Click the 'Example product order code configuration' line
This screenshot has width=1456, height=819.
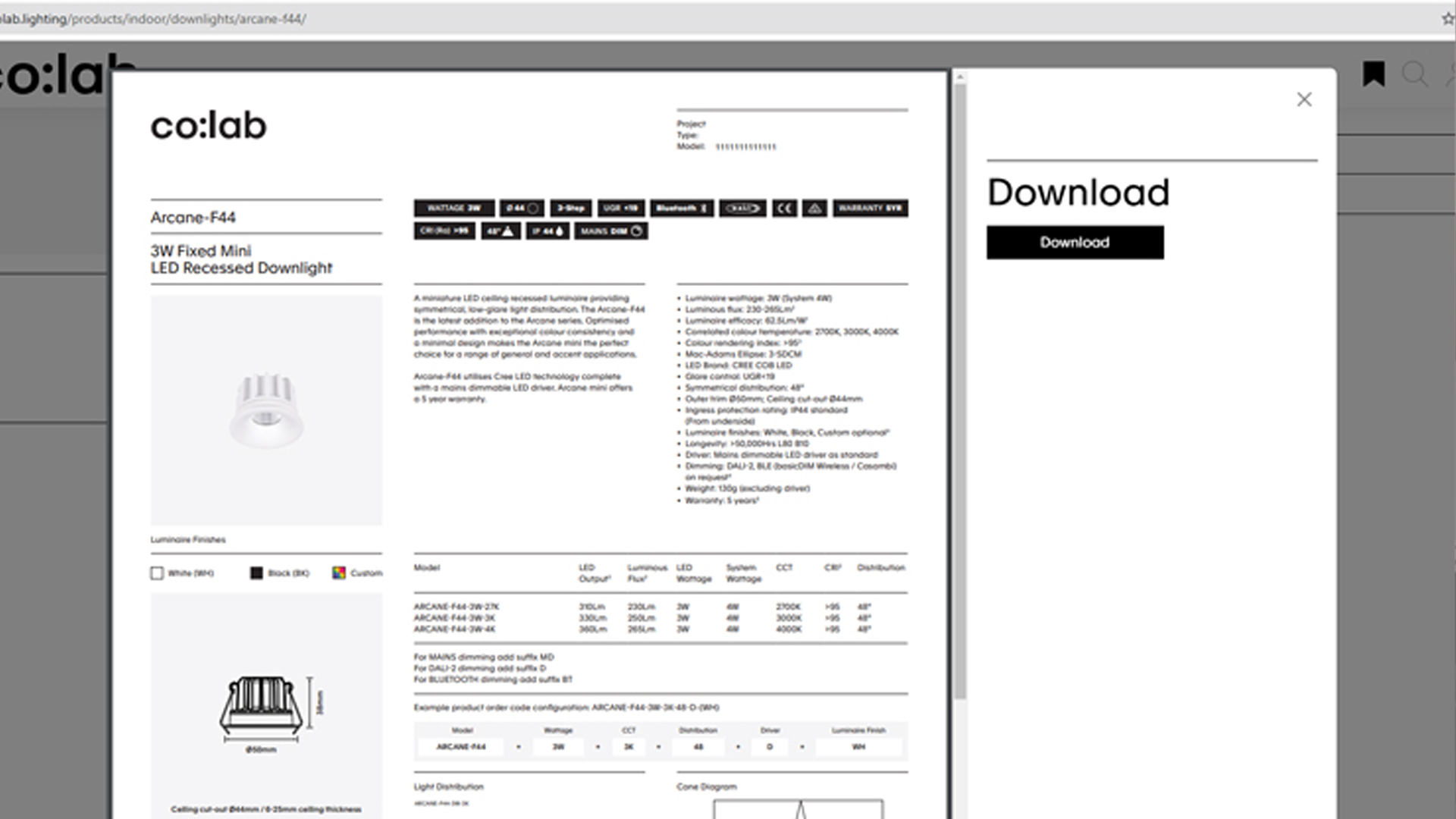[566, 708]
